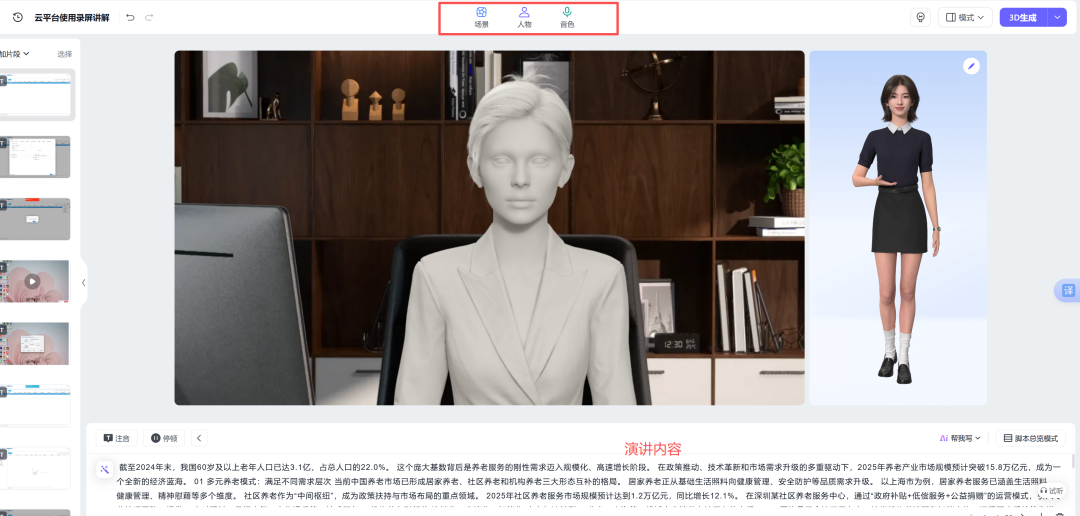1080x516 pixels.
Task: Switch to 脚本总览模式
Action: [x=1030, y=438]
